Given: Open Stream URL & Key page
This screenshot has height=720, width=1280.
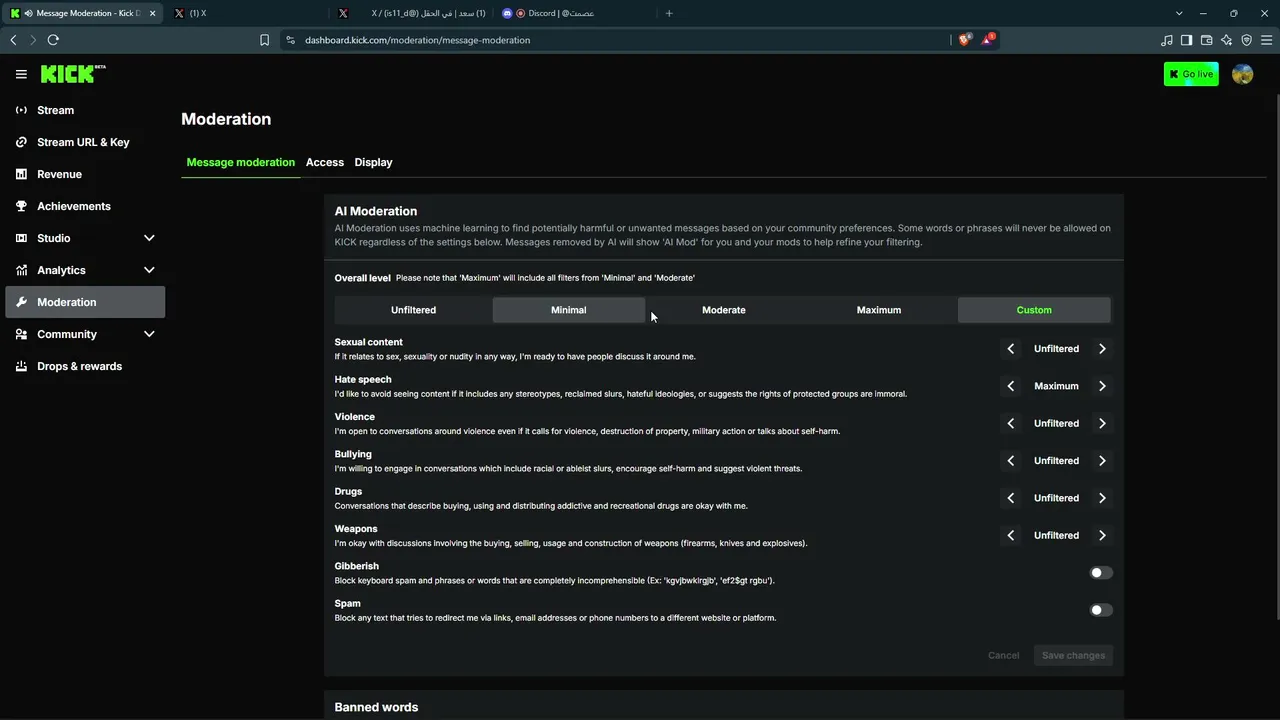Looking at the screenshot, I should (x=85, y=142).
